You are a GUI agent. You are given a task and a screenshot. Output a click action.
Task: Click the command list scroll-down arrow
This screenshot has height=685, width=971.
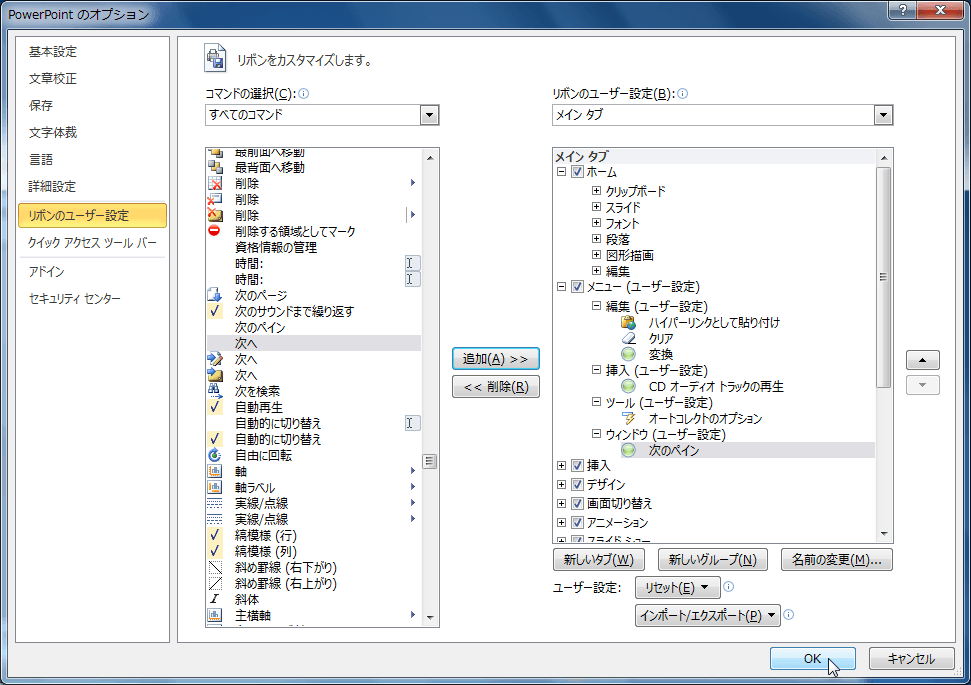[430, 617]
